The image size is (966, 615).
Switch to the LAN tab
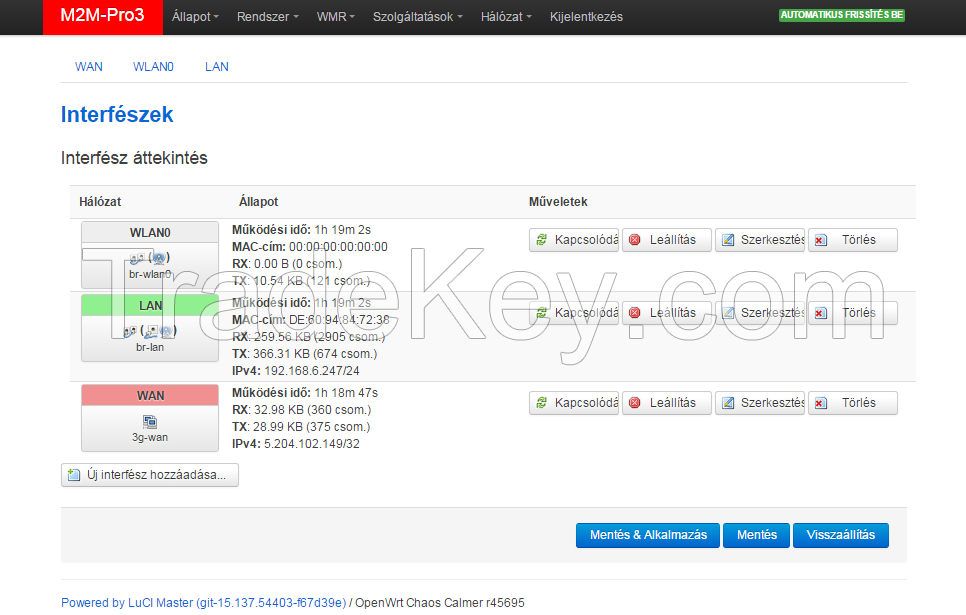(x=216, y=67)
